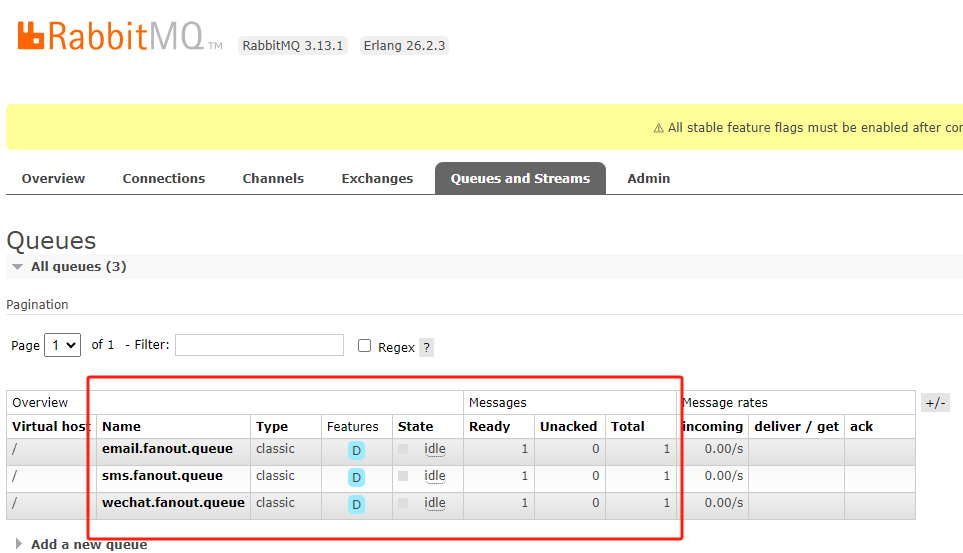Click the state indicator square for email.fanout.queue

tap(403, 449)
